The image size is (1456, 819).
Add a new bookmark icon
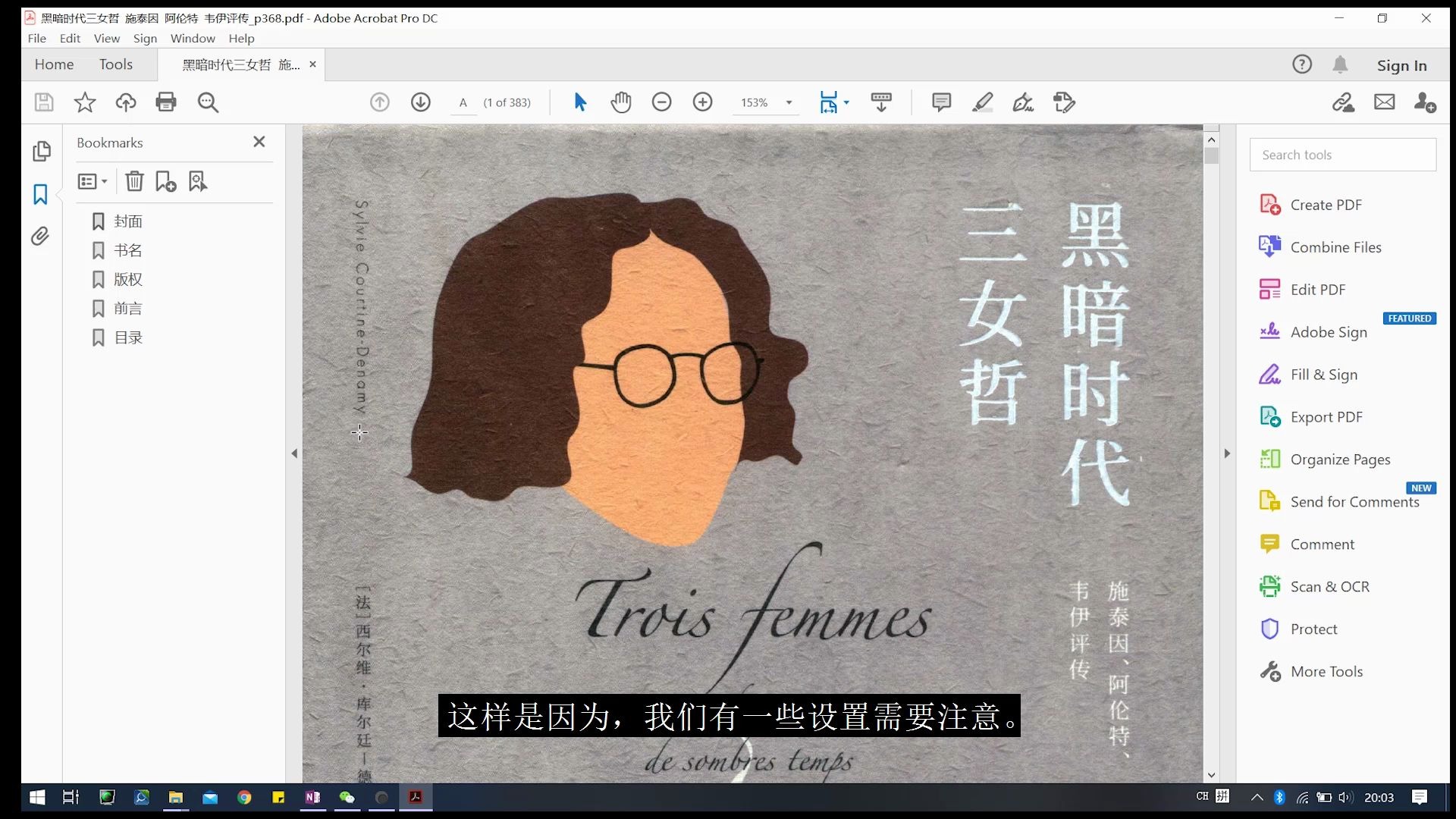pos(165,181)
